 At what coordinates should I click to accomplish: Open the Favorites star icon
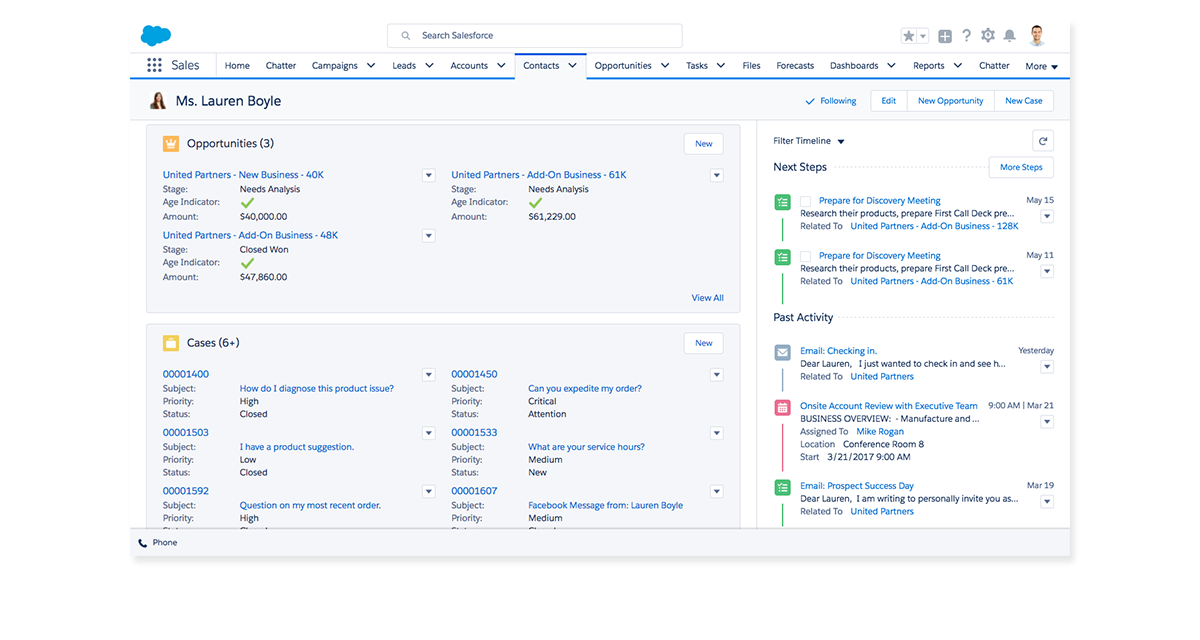pos(909,36)
